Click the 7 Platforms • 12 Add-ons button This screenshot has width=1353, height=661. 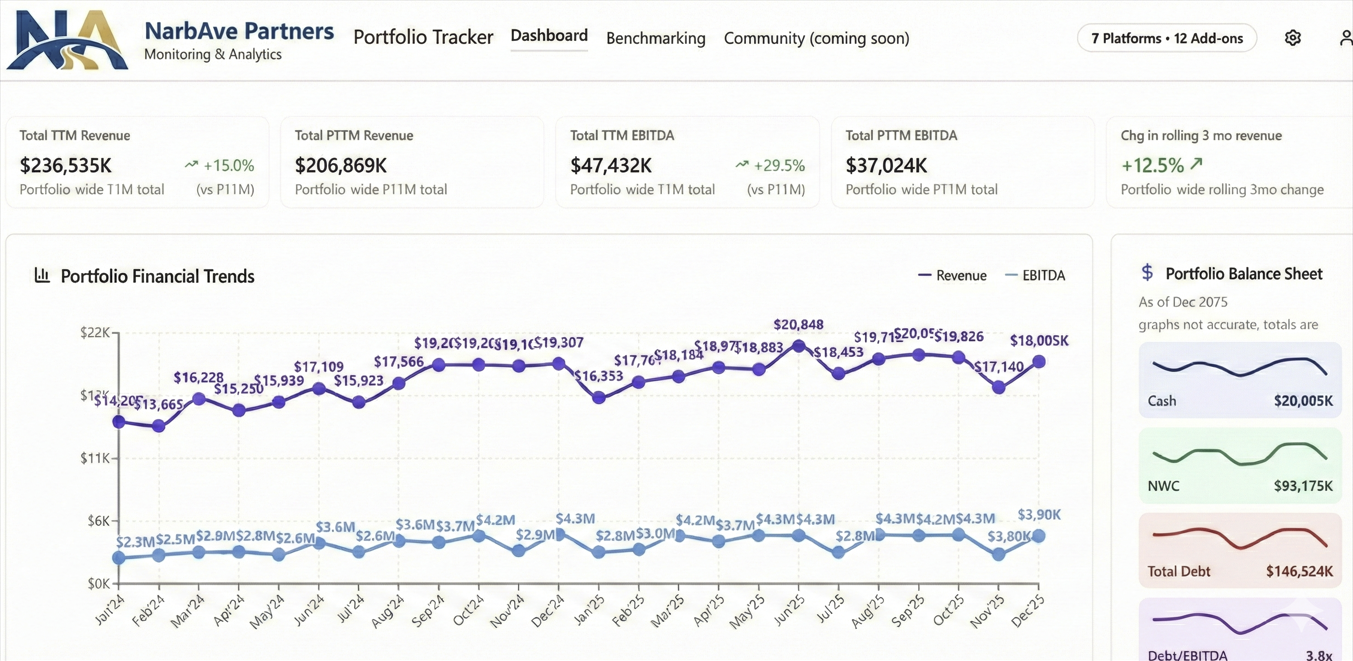(1167, 38)
